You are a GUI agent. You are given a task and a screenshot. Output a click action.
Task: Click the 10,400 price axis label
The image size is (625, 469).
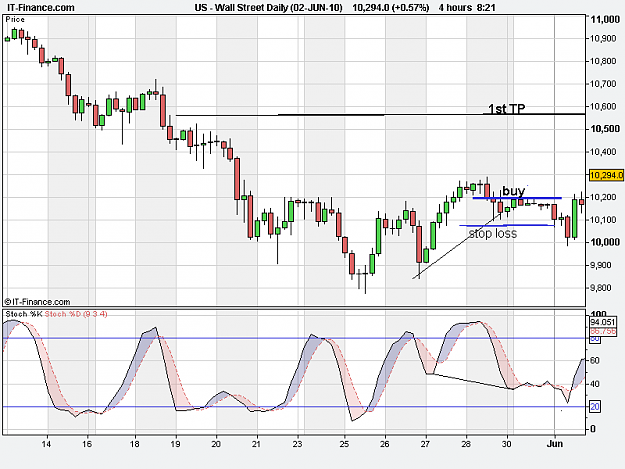603,152
